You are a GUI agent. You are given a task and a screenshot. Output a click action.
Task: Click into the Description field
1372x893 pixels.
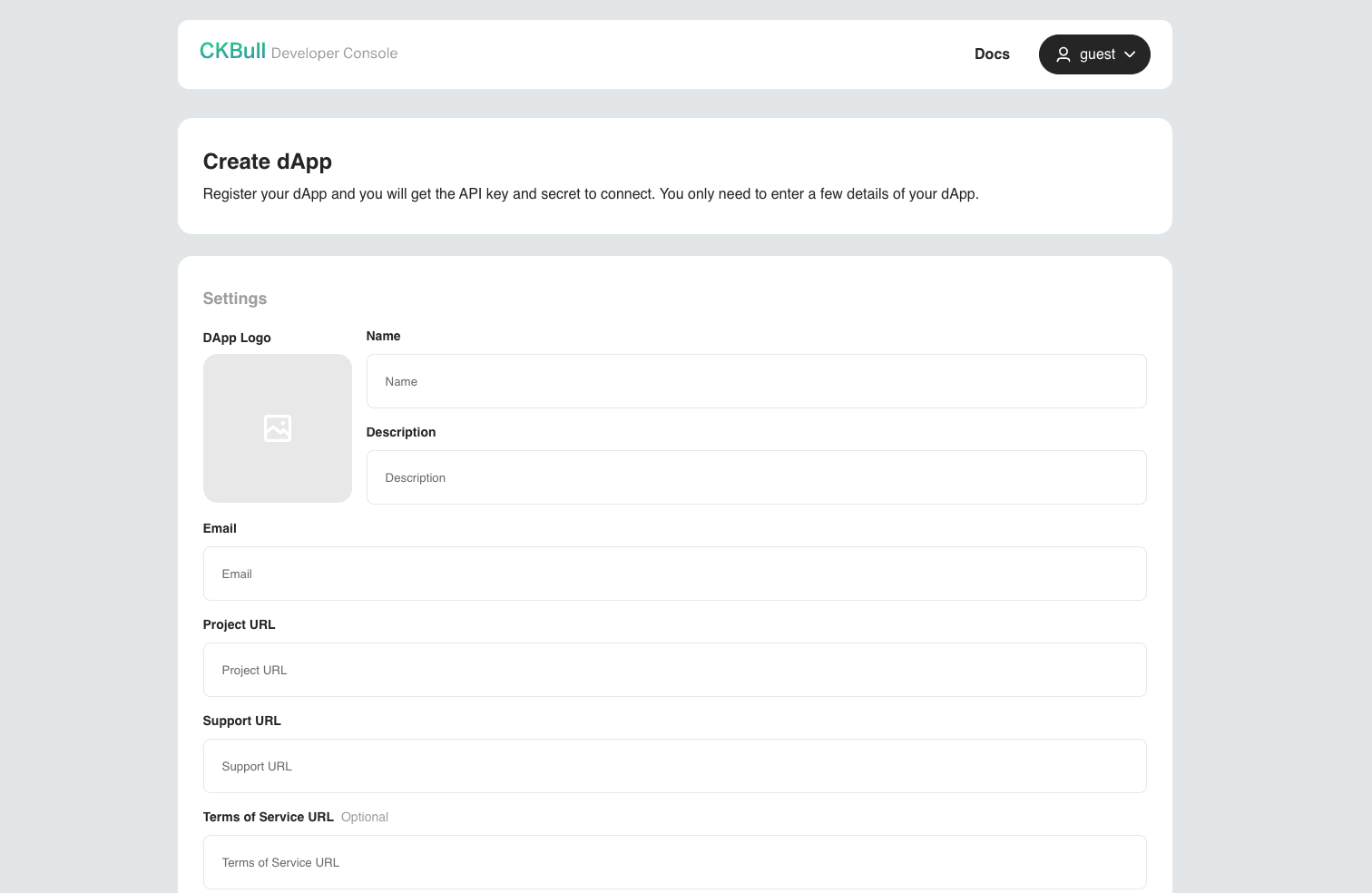coord(756,477)
